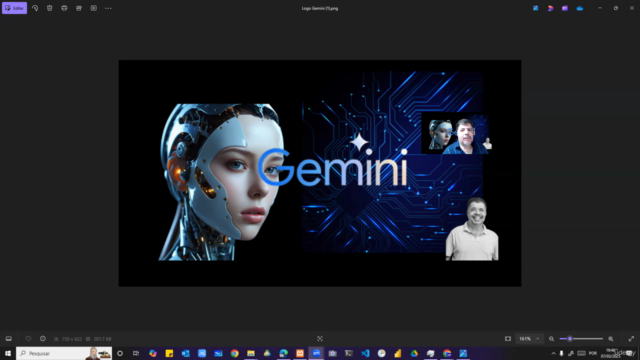The width and height of the screenshot is (640, 360).
Task: Open Microsoft Edge from the taskbar
Action: [283, 353]
